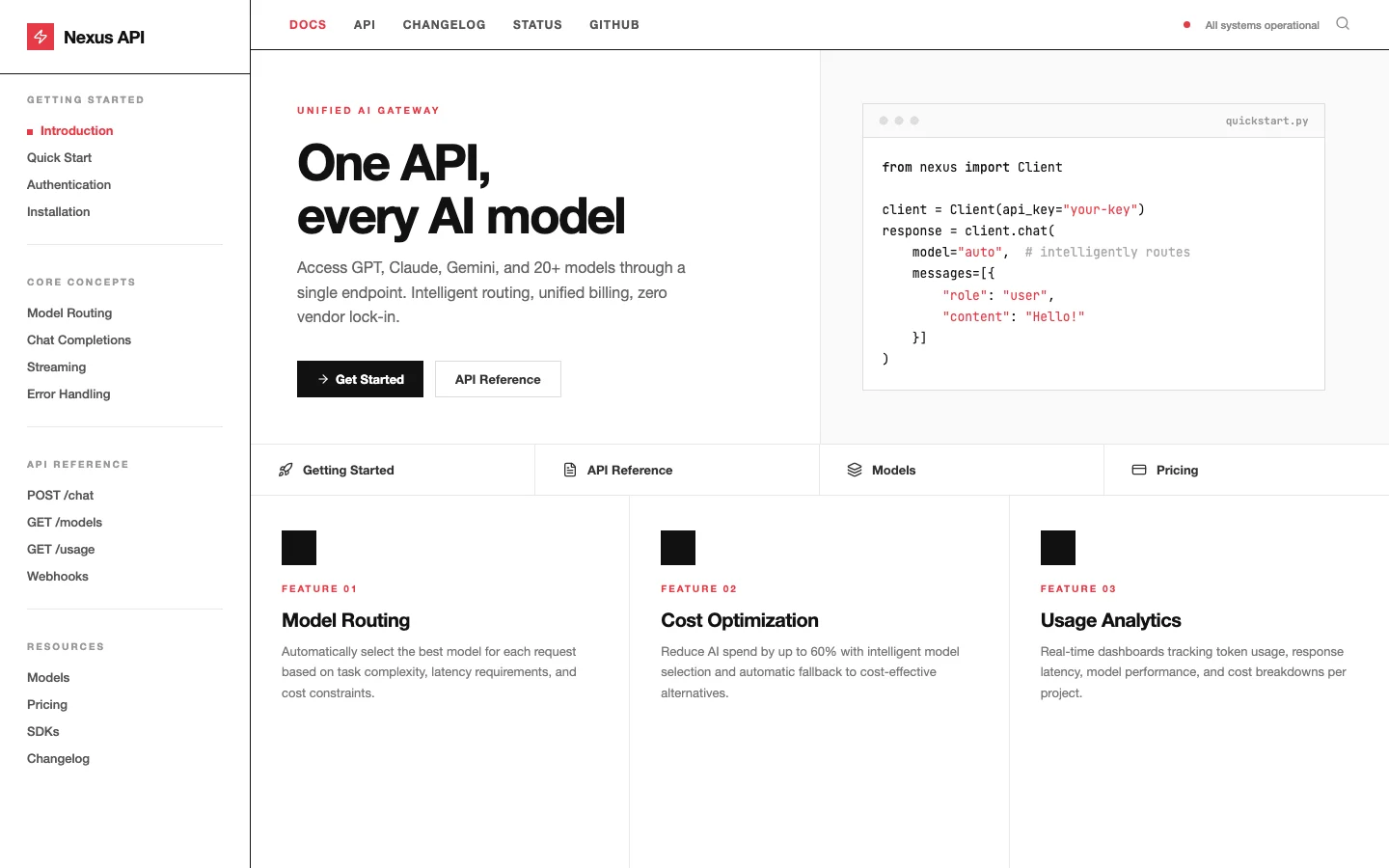Click the black square icon for Usage Analytics
The image size is (1389, 868).
tap(1058, 548)
